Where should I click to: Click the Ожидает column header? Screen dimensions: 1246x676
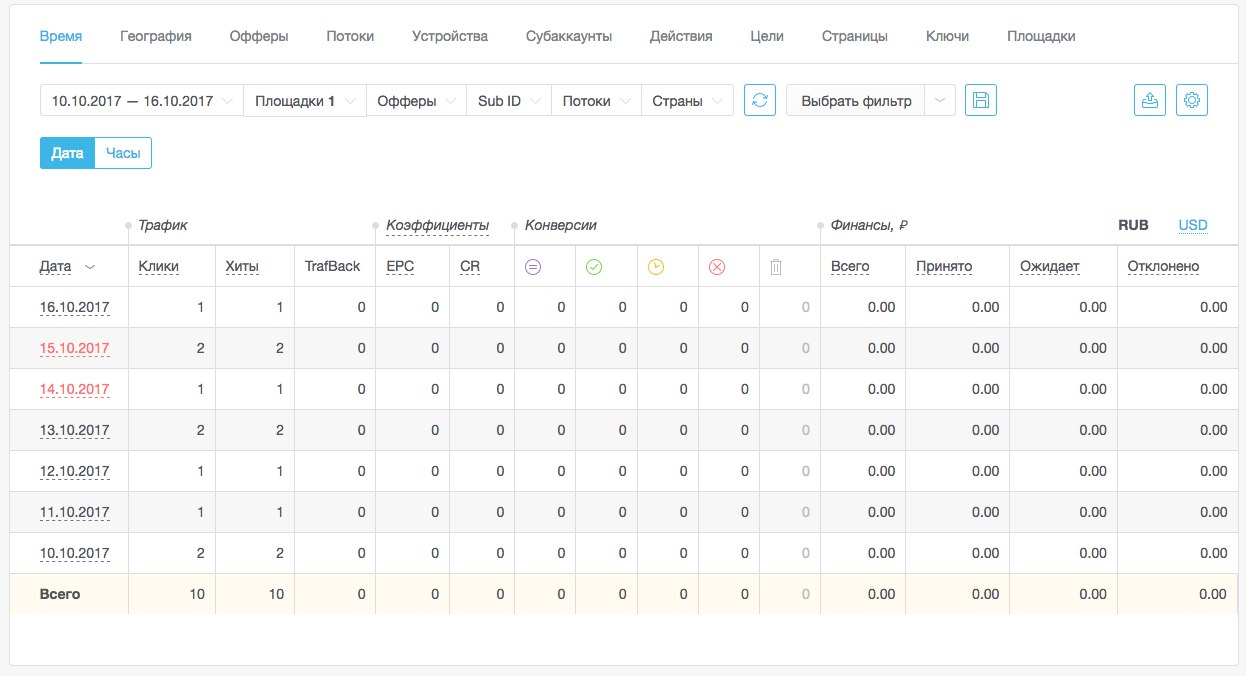1049,267
